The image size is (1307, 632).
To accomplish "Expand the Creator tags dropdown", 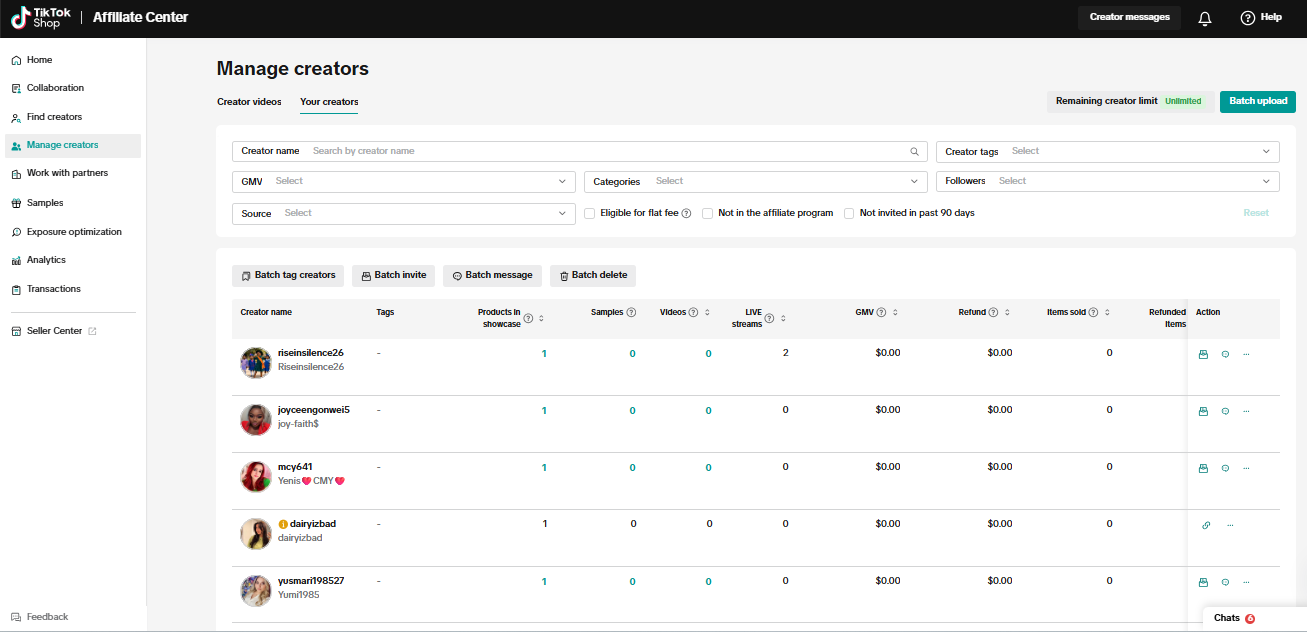I will tap(1108, 152).
